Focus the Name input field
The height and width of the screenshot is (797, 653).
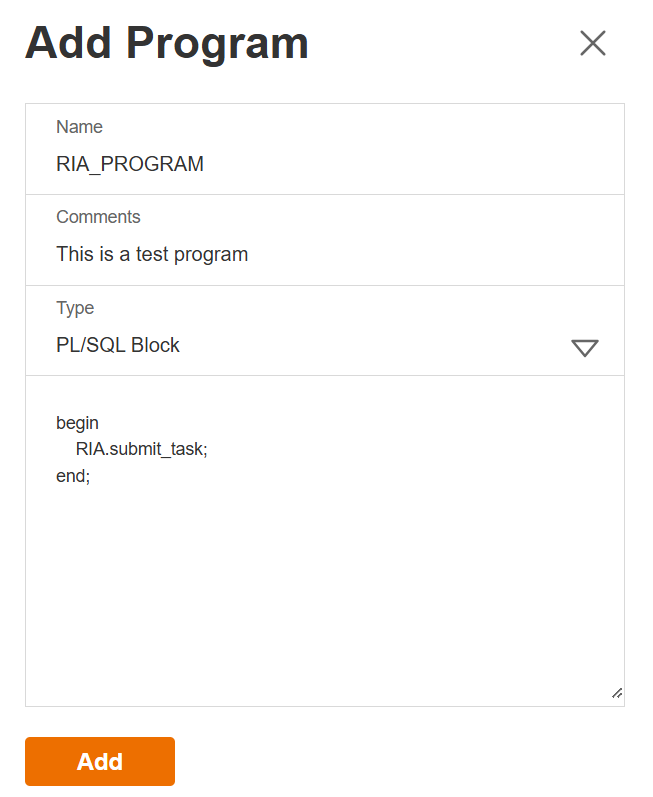click(x=325, y=164)
